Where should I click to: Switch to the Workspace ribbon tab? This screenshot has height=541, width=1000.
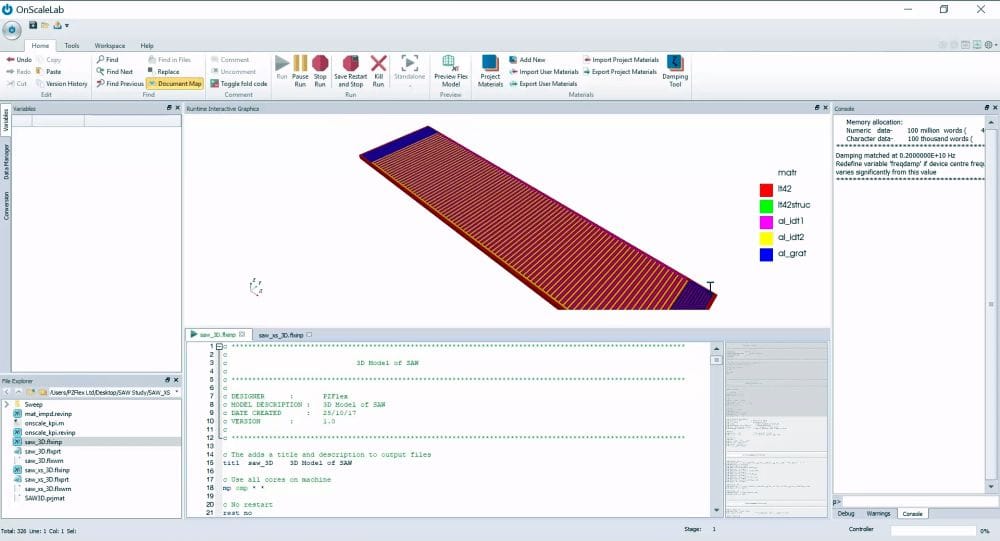[x=110, y=46]
